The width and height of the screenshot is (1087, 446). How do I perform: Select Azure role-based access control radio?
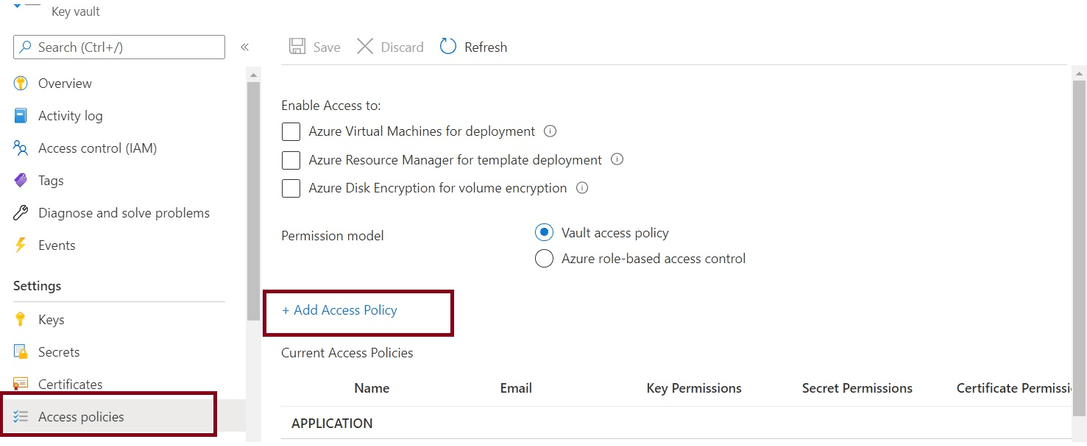tap(544, 259)
